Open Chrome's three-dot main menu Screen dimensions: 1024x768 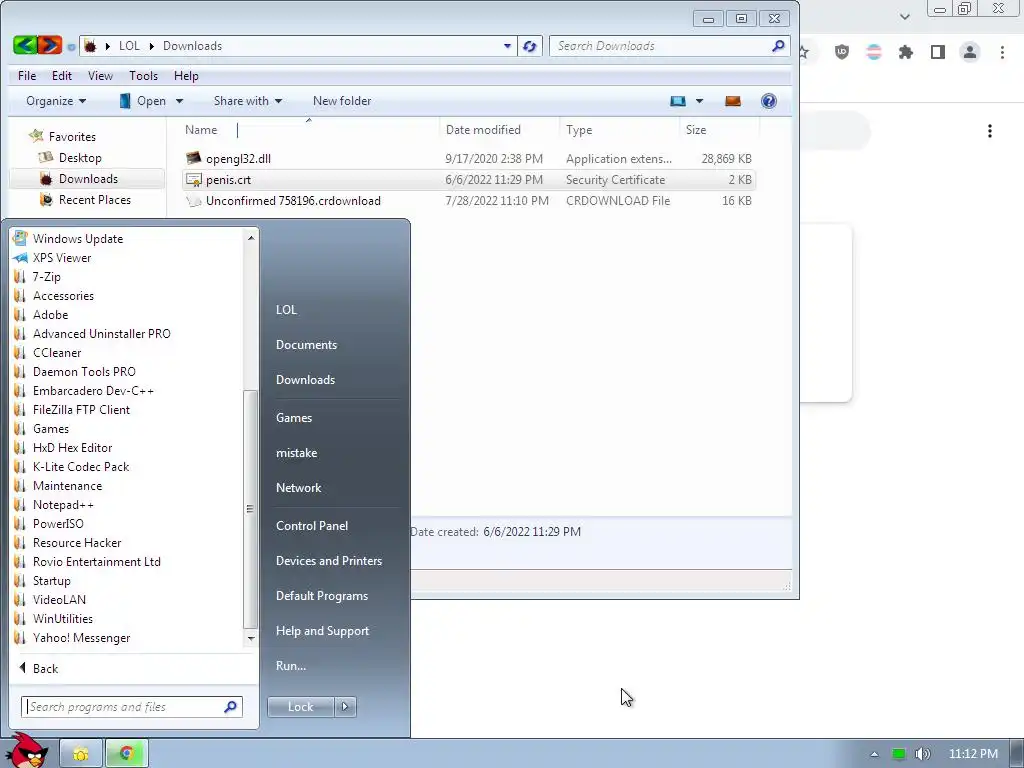pyautogui.click(x=1002, y=52)
